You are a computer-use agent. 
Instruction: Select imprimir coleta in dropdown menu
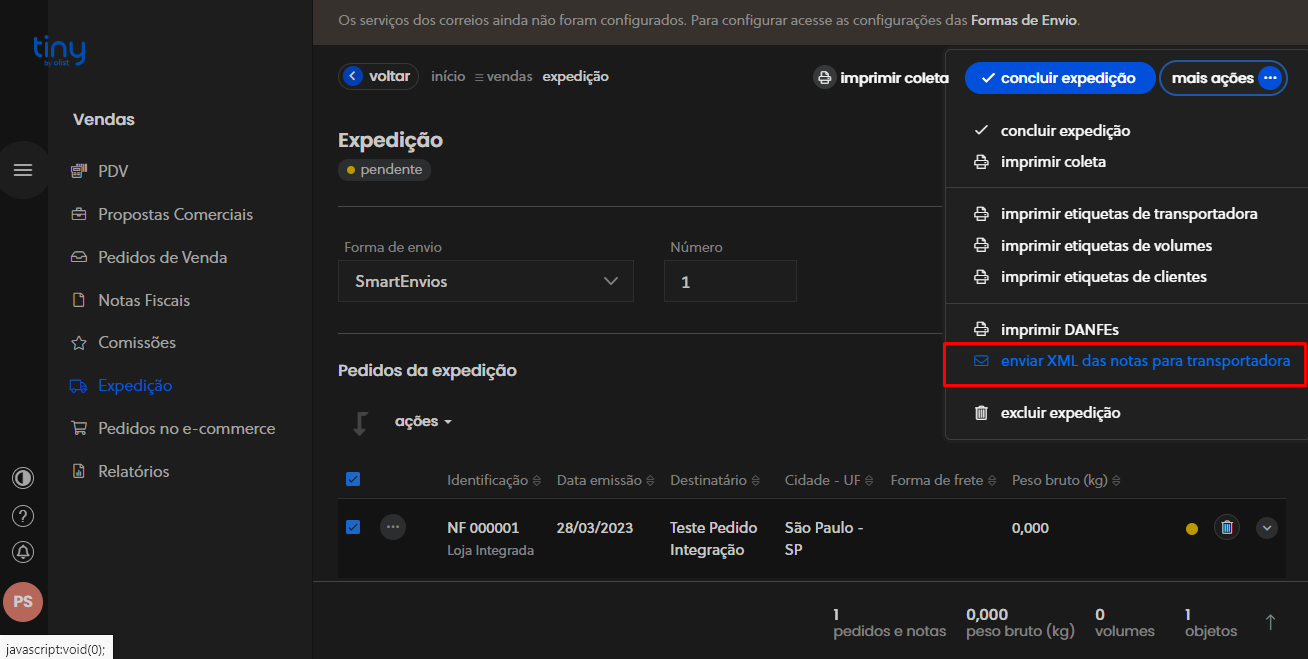1040,161
